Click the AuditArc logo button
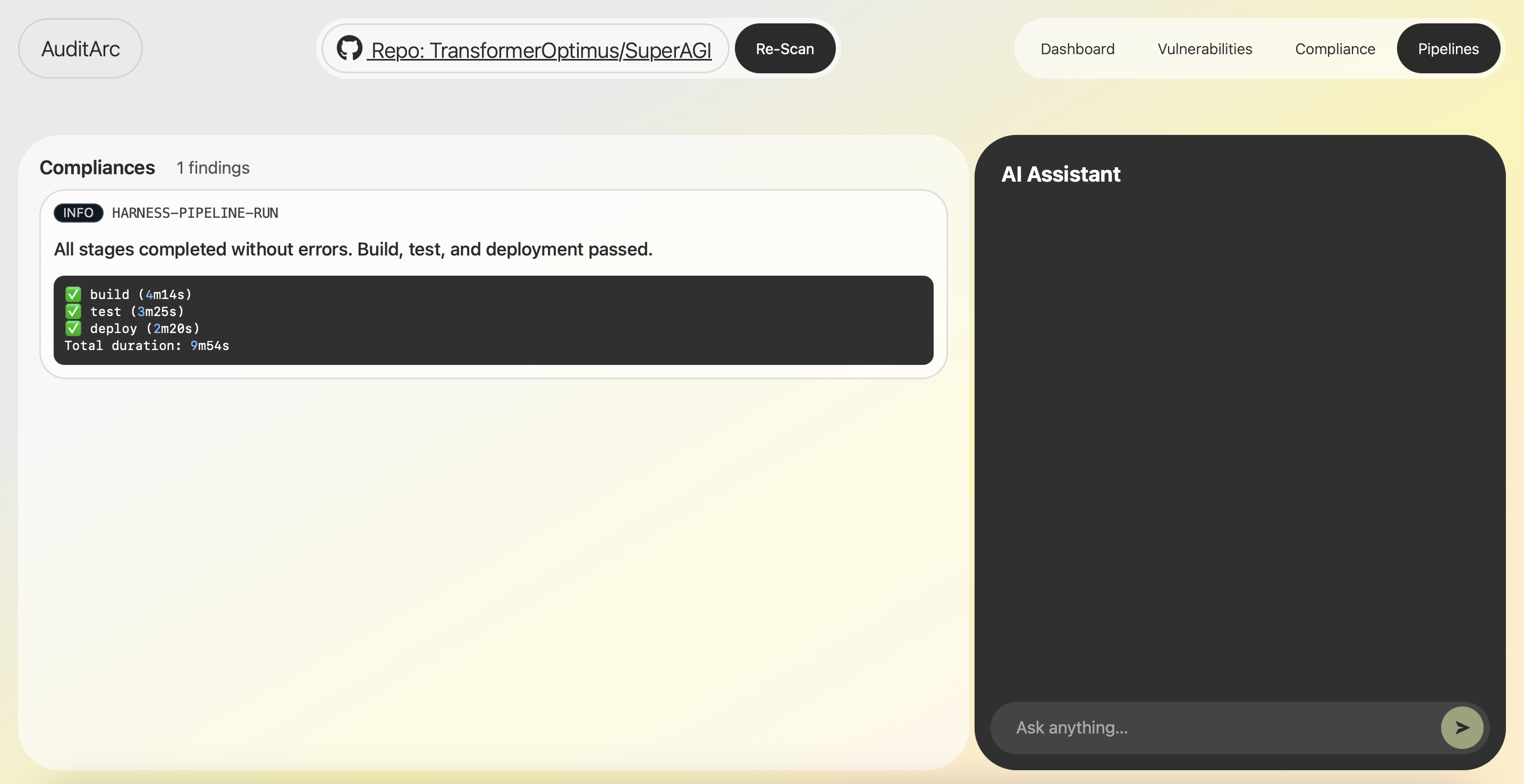This screenshot has width=1524, height=784. (x=80, y=48)
